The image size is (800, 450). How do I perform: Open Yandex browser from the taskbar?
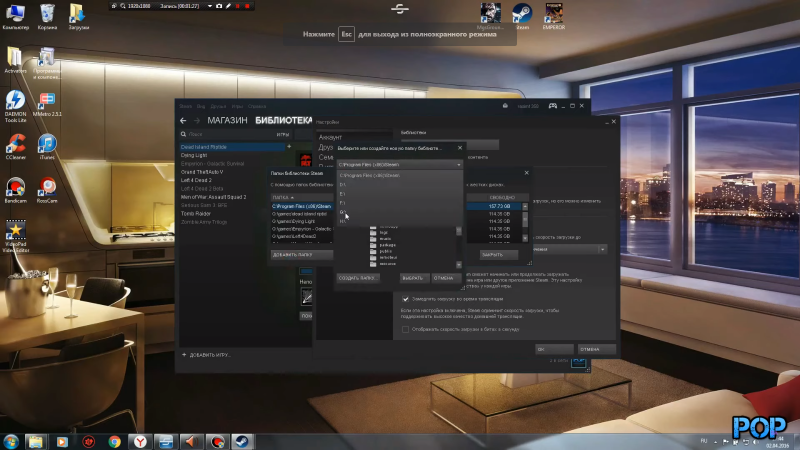[140, 441]
